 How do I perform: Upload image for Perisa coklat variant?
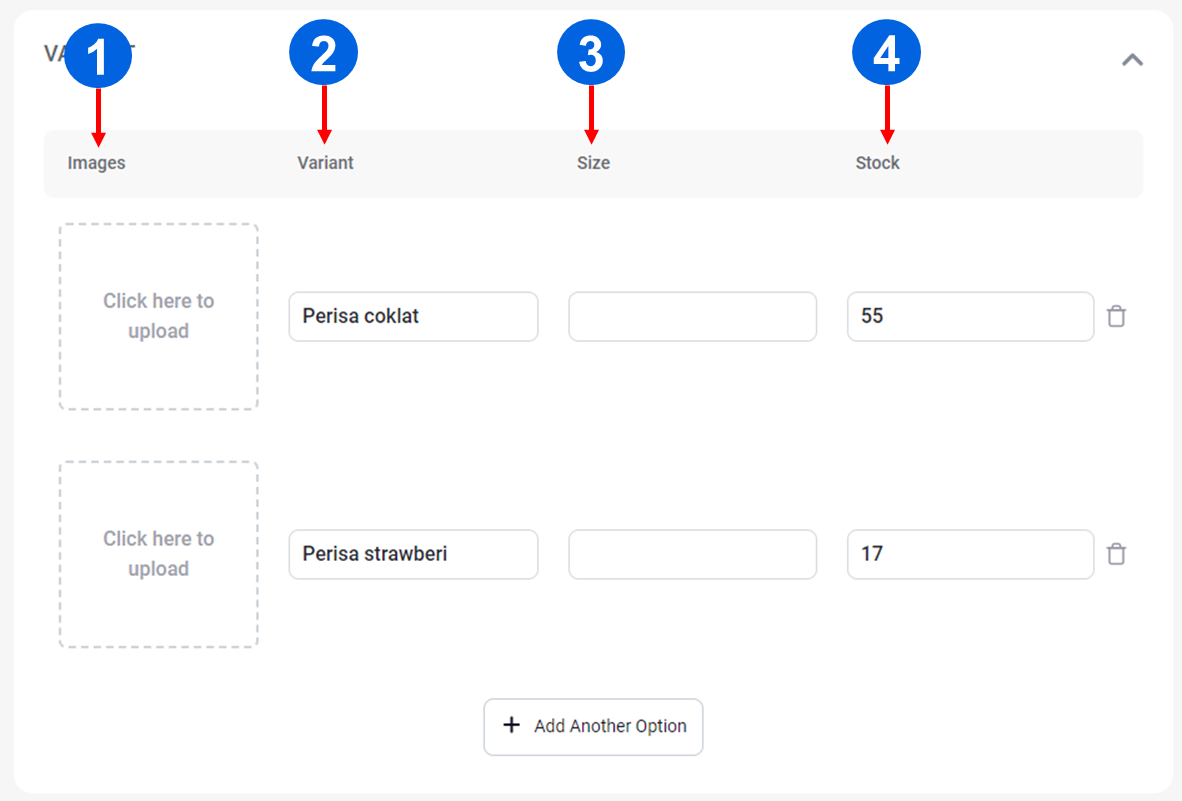158,316
